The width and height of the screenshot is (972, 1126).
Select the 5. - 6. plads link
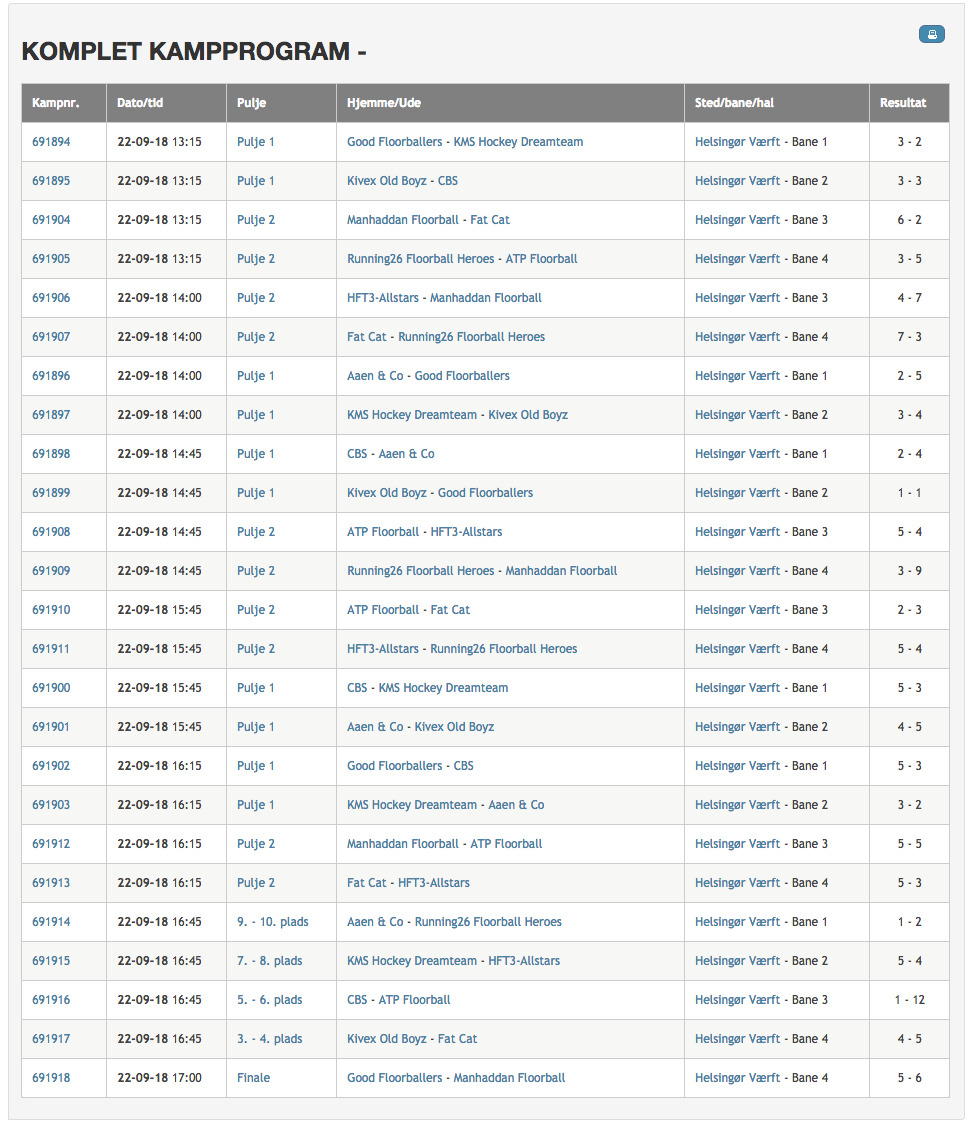tap(270, 1000)
